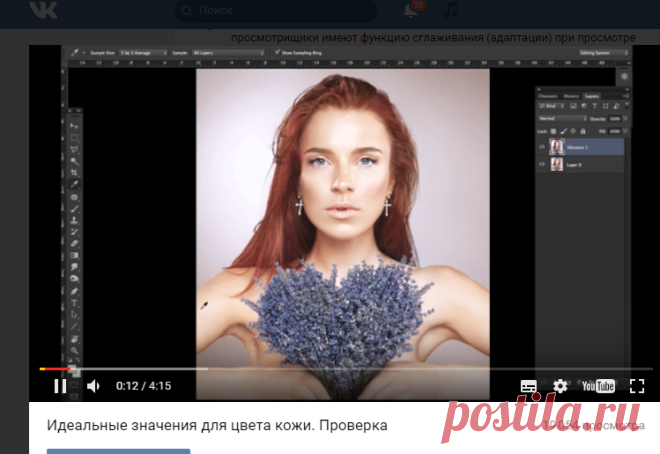Open VK music icon

[x=451, y=10]
